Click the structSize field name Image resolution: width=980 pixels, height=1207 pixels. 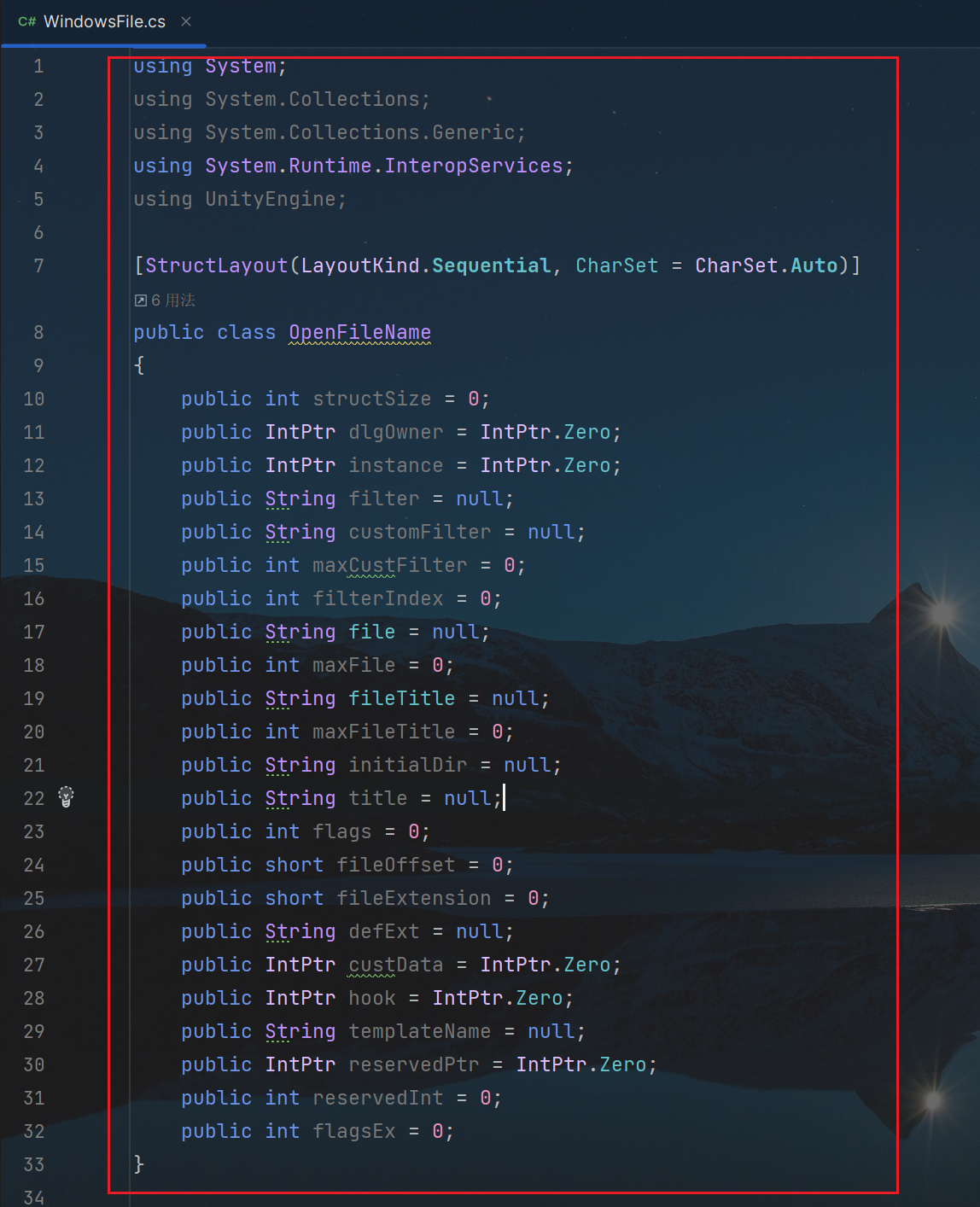tap(371, 399)
